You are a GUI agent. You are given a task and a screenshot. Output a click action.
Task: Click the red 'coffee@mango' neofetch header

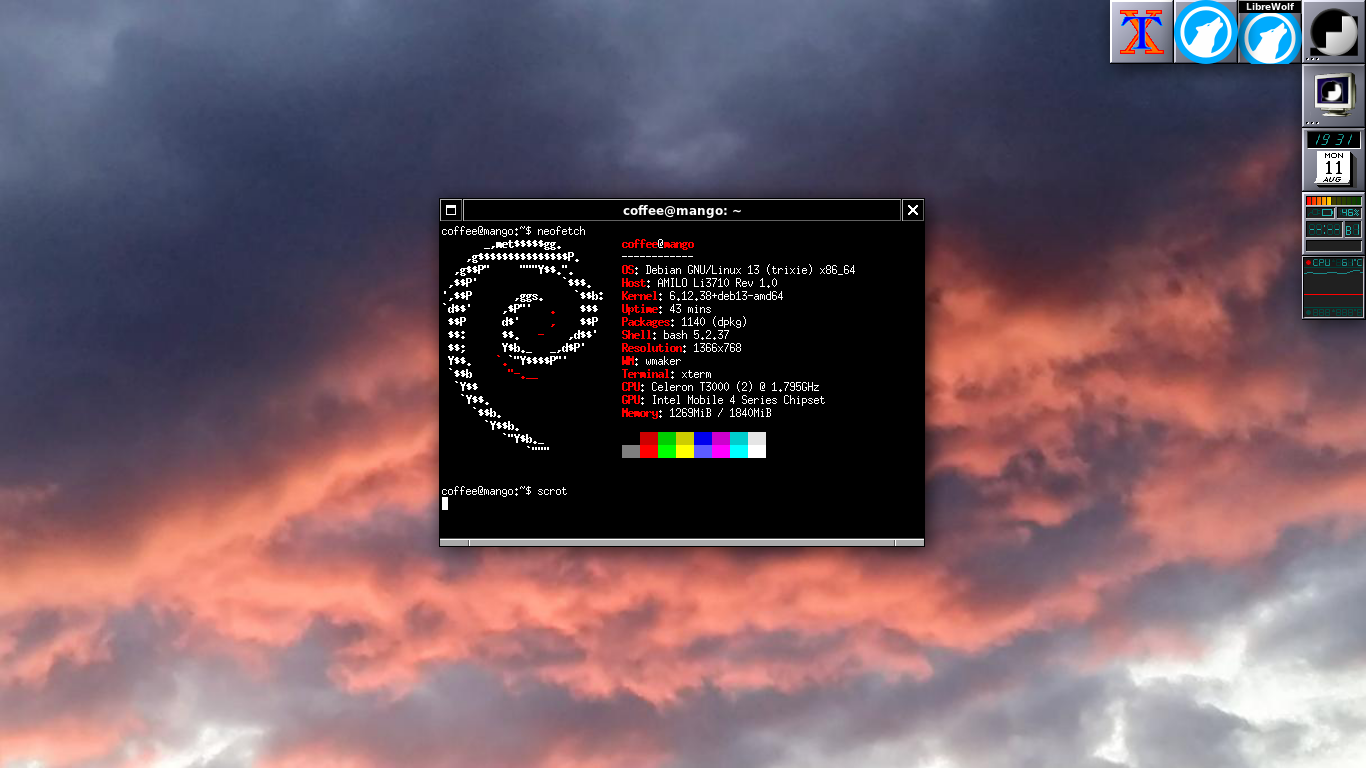pyautogui.click(x=658, y=244)
